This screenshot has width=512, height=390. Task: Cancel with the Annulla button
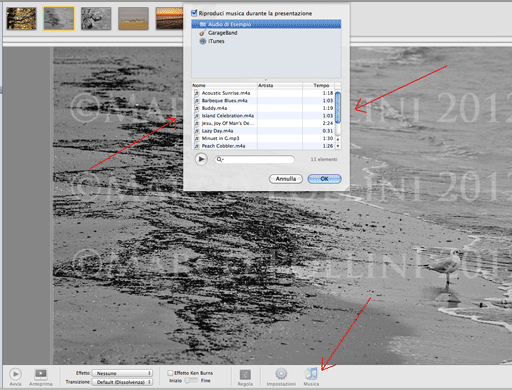[286, 179]
